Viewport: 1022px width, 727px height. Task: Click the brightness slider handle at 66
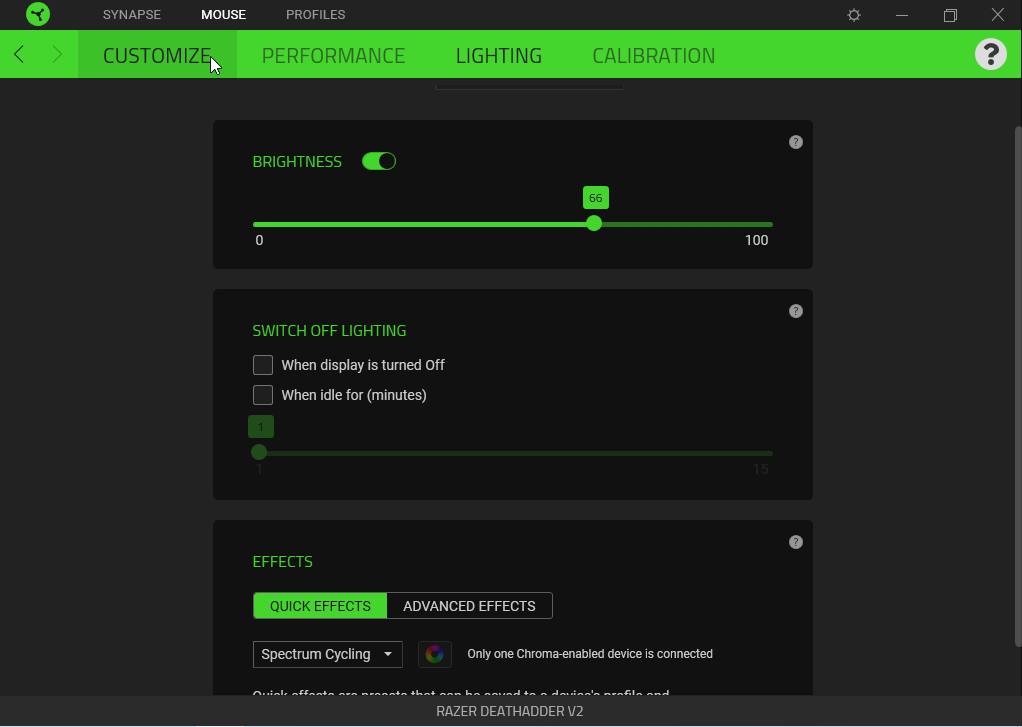tap(594, 224)
